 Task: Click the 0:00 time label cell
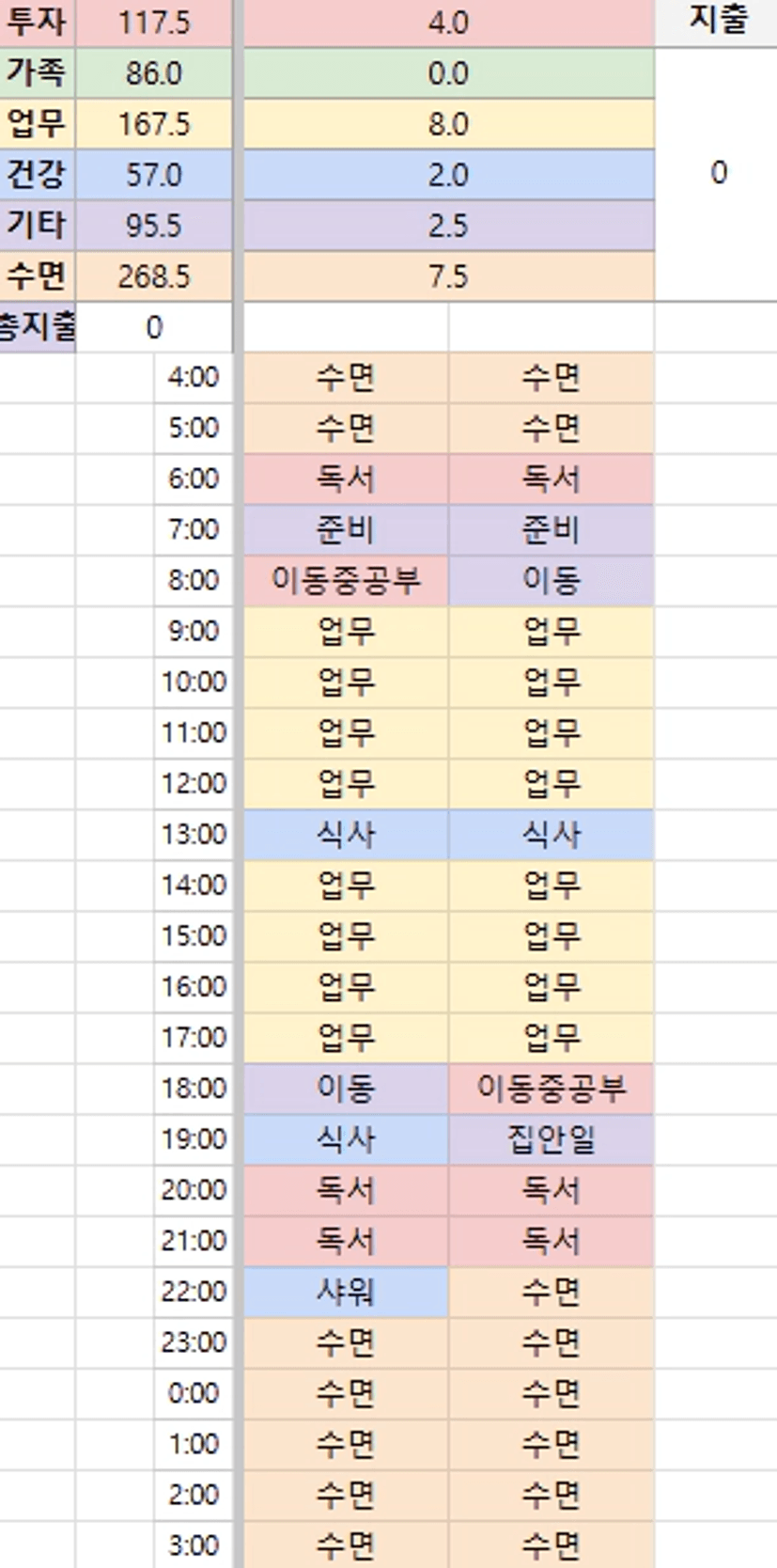point(194,1393)
